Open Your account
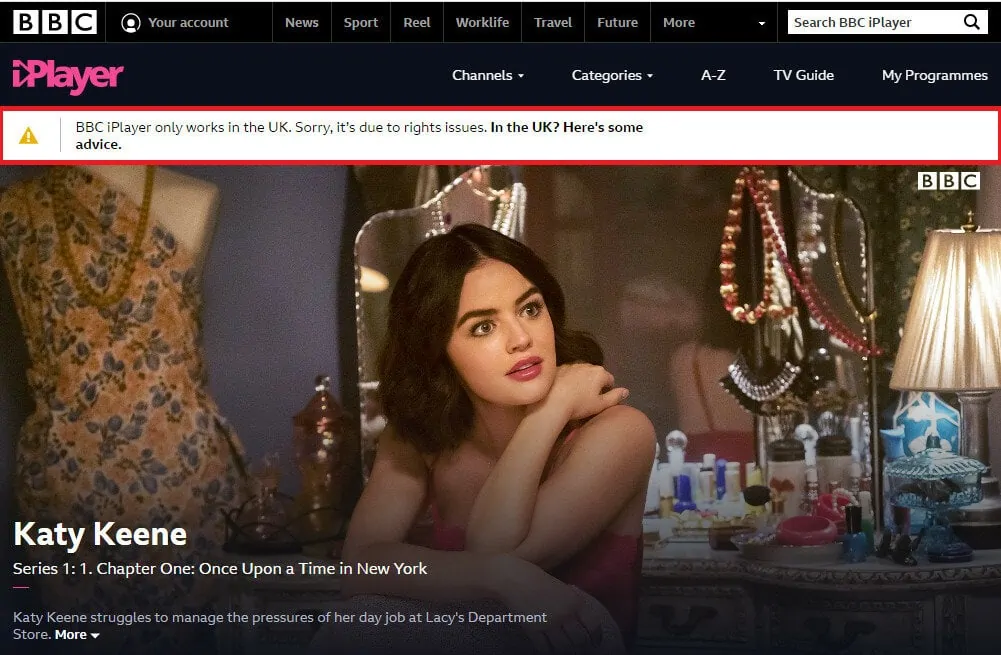 188,22
